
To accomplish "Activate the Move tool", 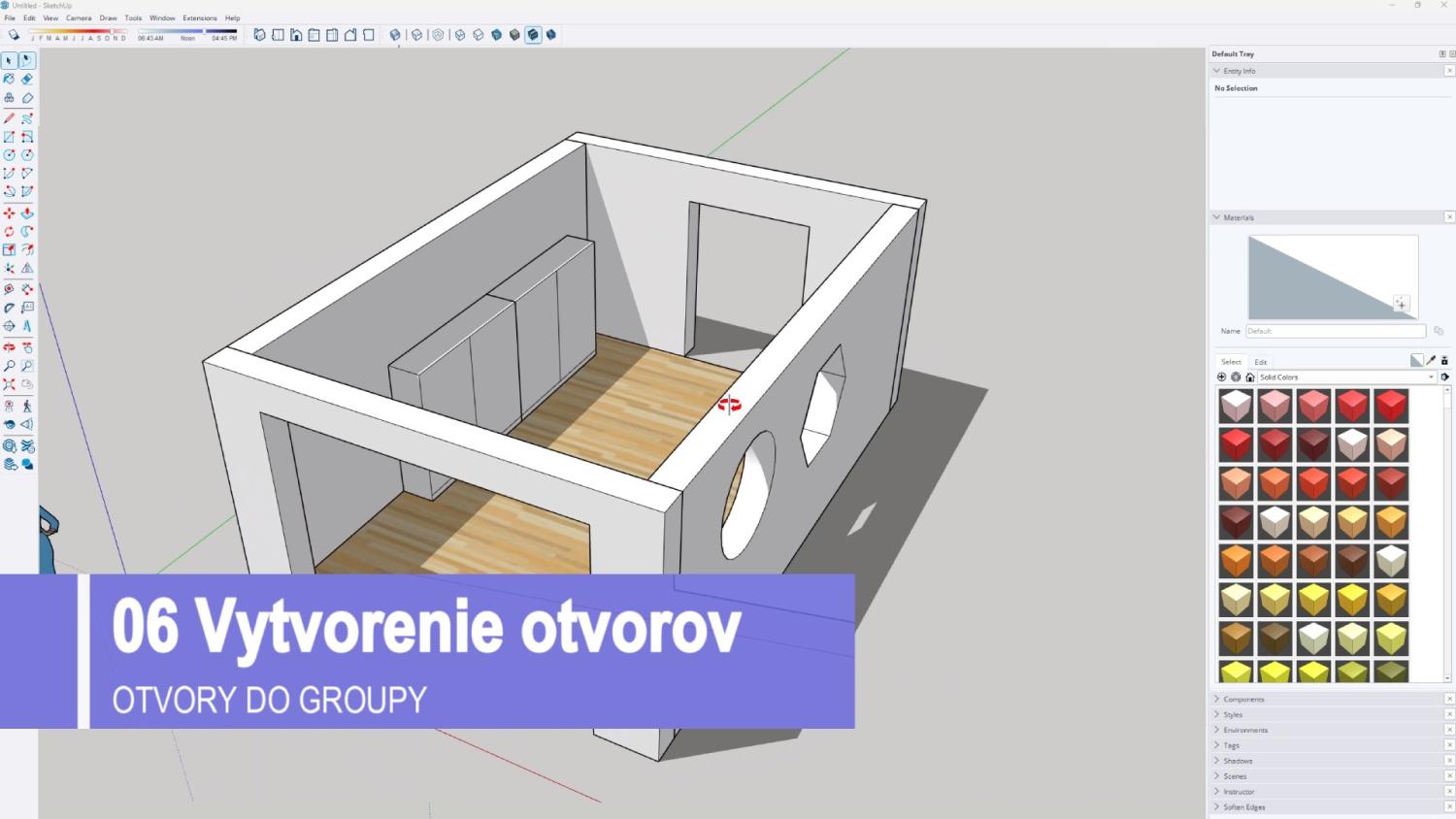I will pos(9,213).
